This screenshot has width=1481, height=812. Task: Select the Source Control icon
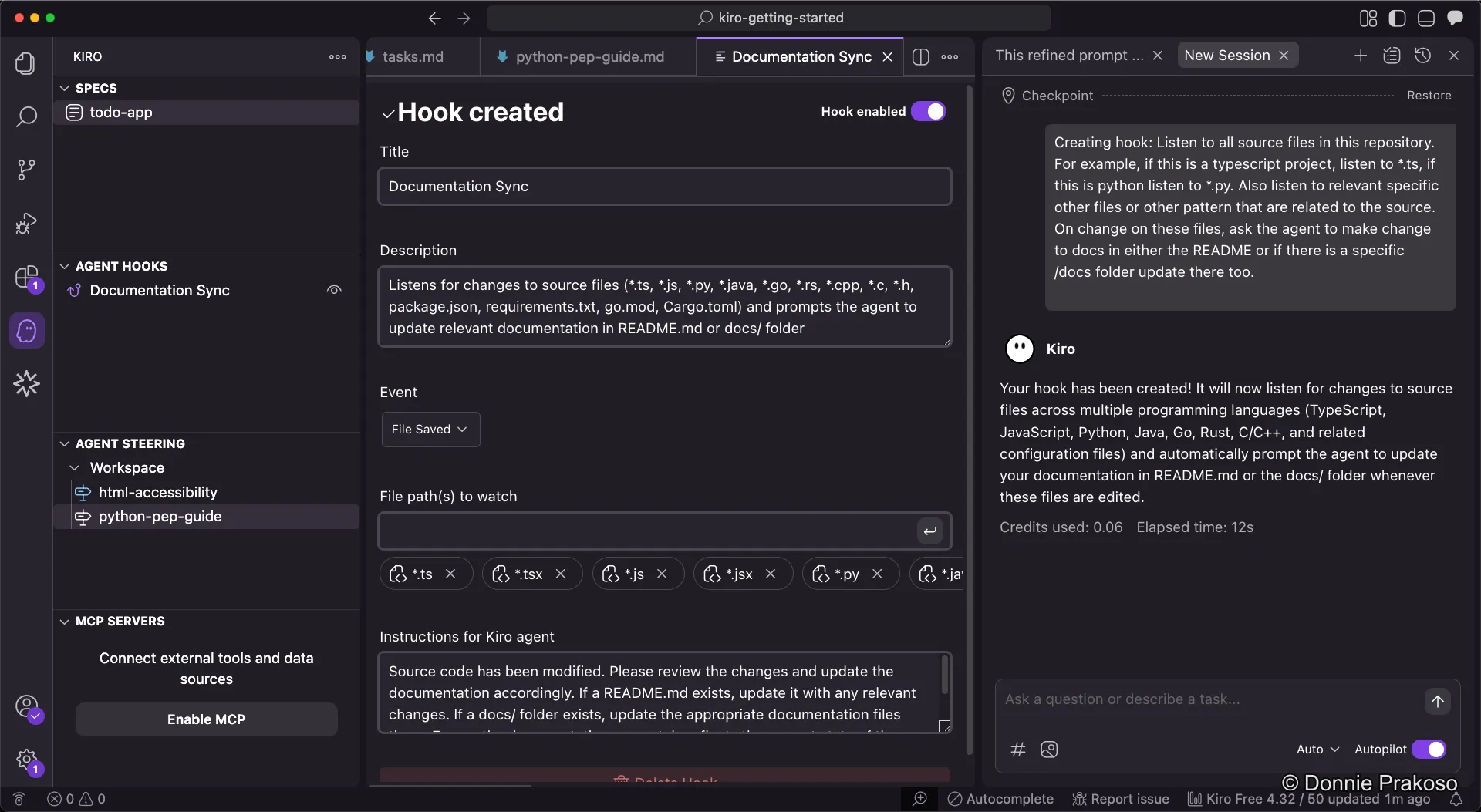tap(26, 169)
